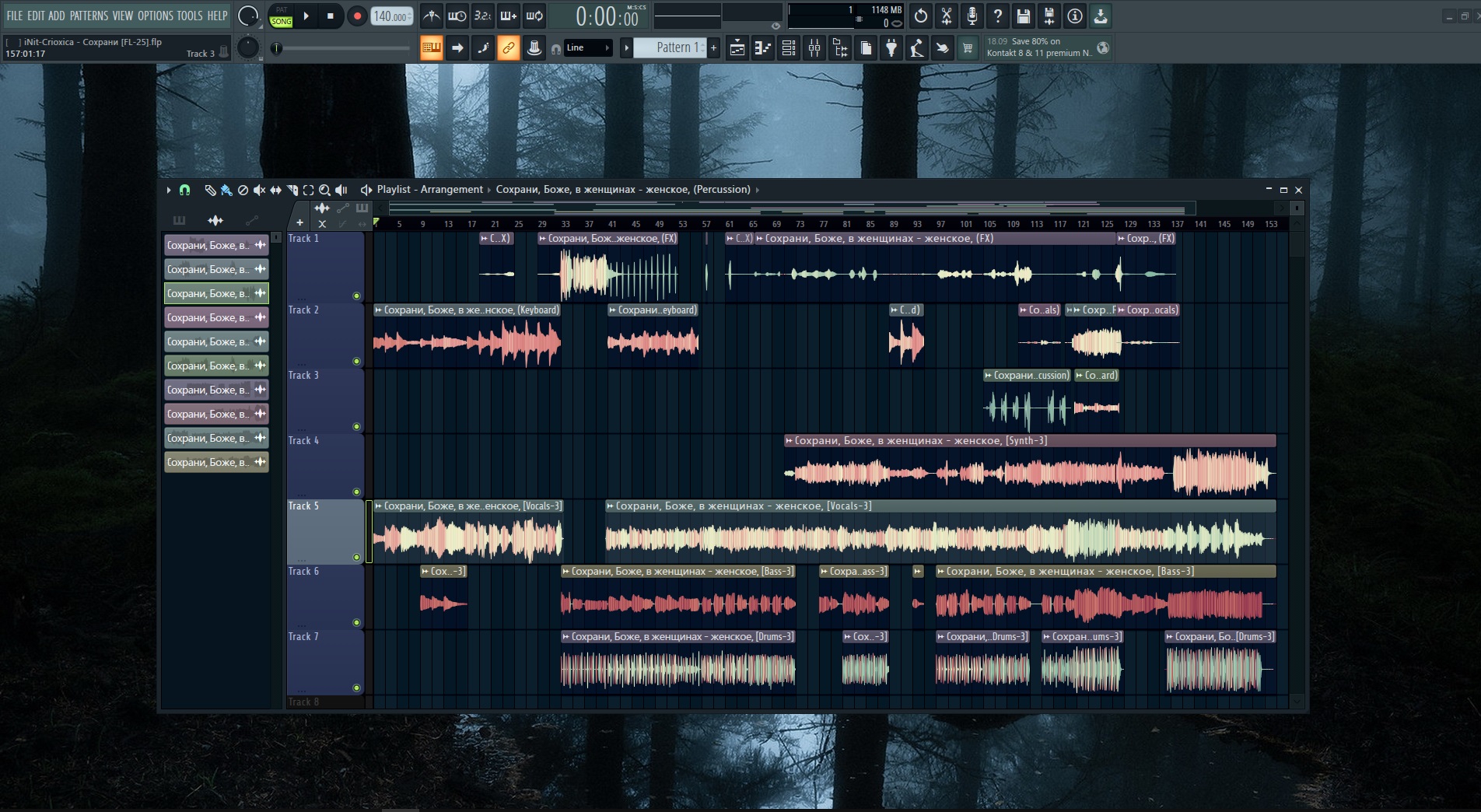Image resolution: width=1481 pixels, height=812 pixels.
Task: Select the Playlist Slip tool
Action: [x=275, y=190]
